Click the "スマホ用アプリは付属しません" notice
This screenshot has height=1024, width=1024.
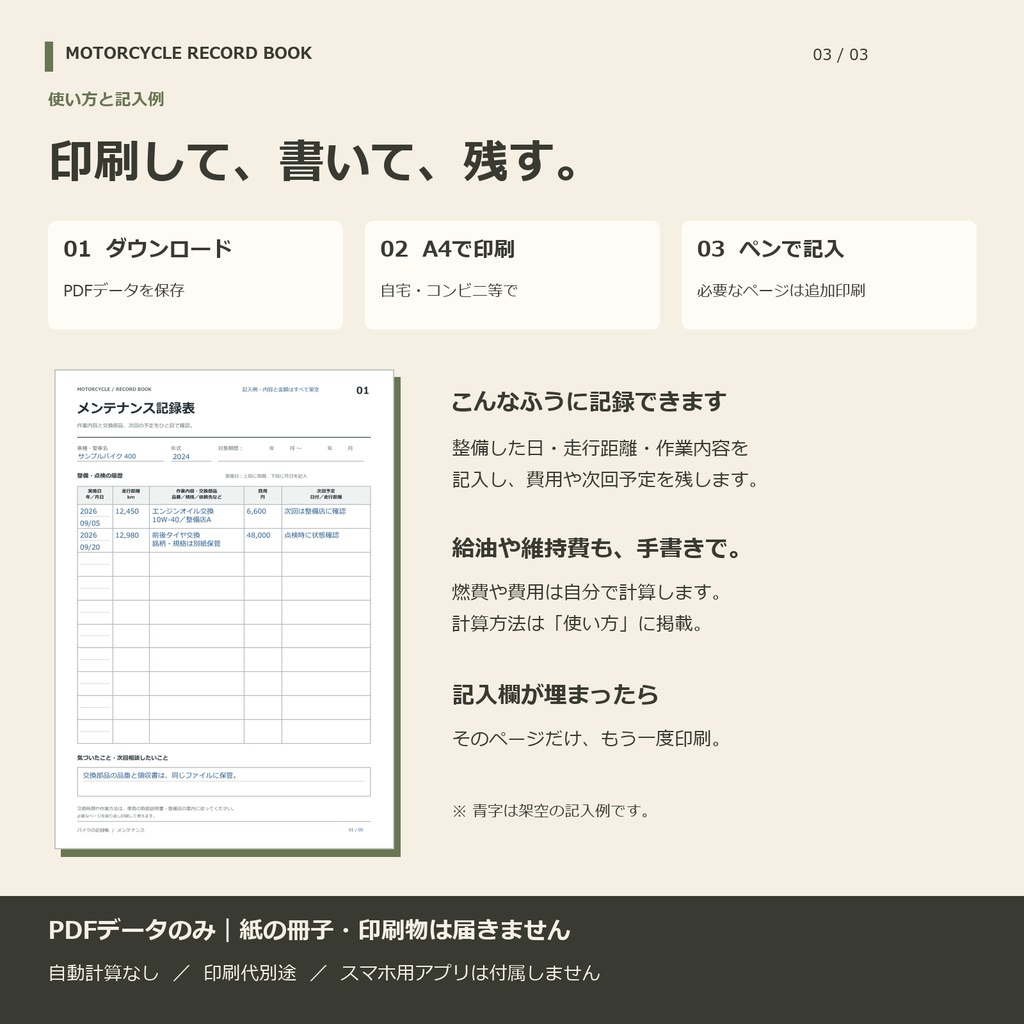pyautogui.click(x=470, y=973)
